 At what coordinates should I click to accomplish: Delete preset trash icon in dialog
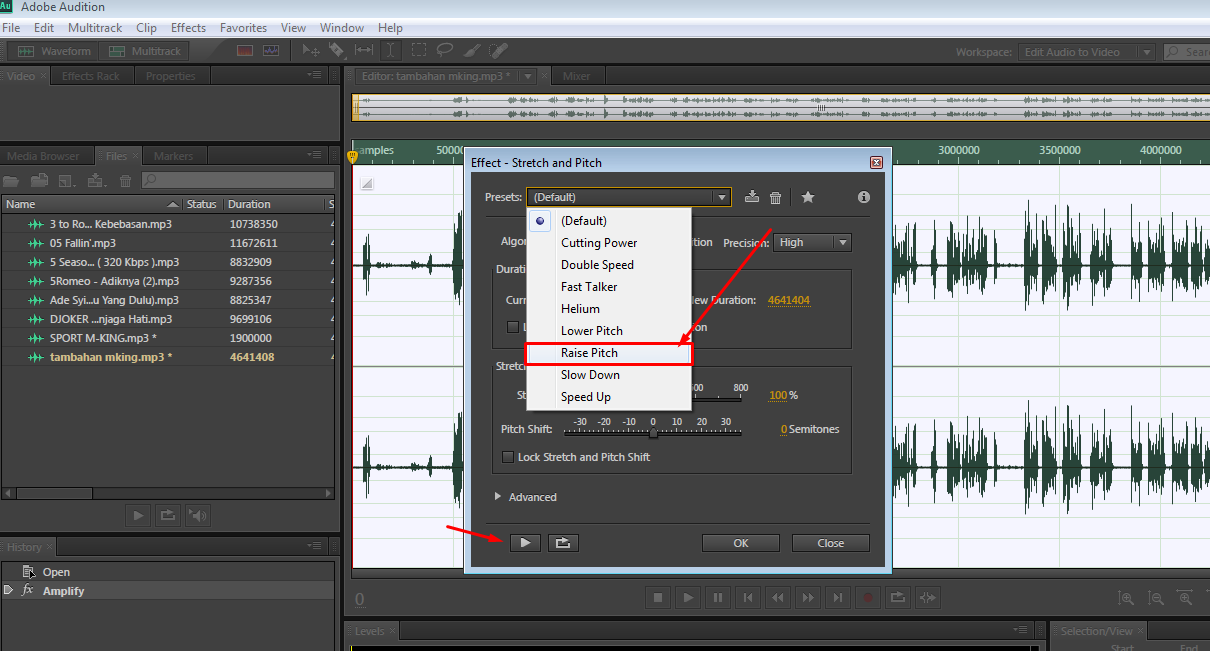pyautogui.click(x=776, y=197)
